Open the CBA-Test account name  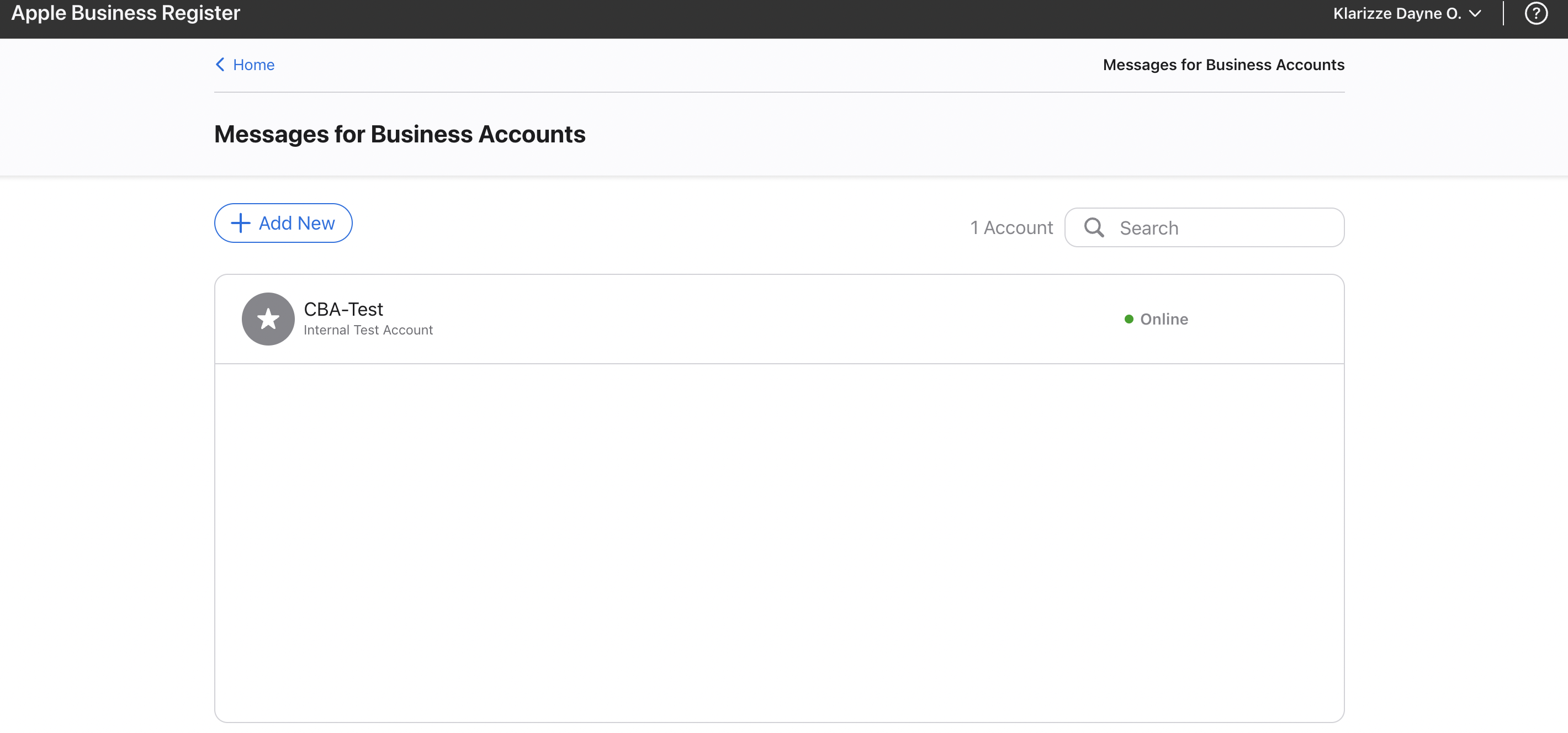(343, 309)
